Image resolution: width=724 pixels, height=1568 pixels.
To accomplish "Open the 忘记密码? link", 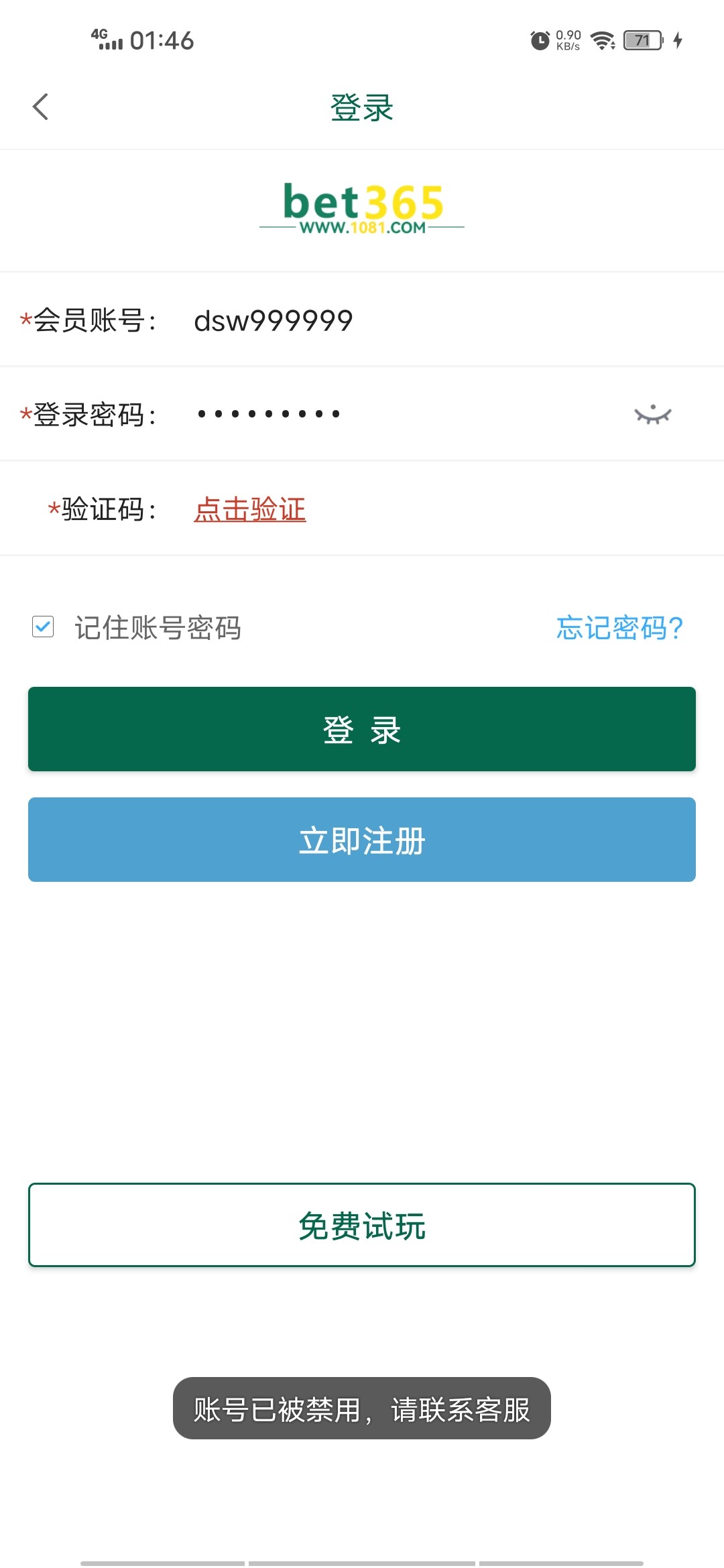I will pyautogui.click(x=619, y=628).
